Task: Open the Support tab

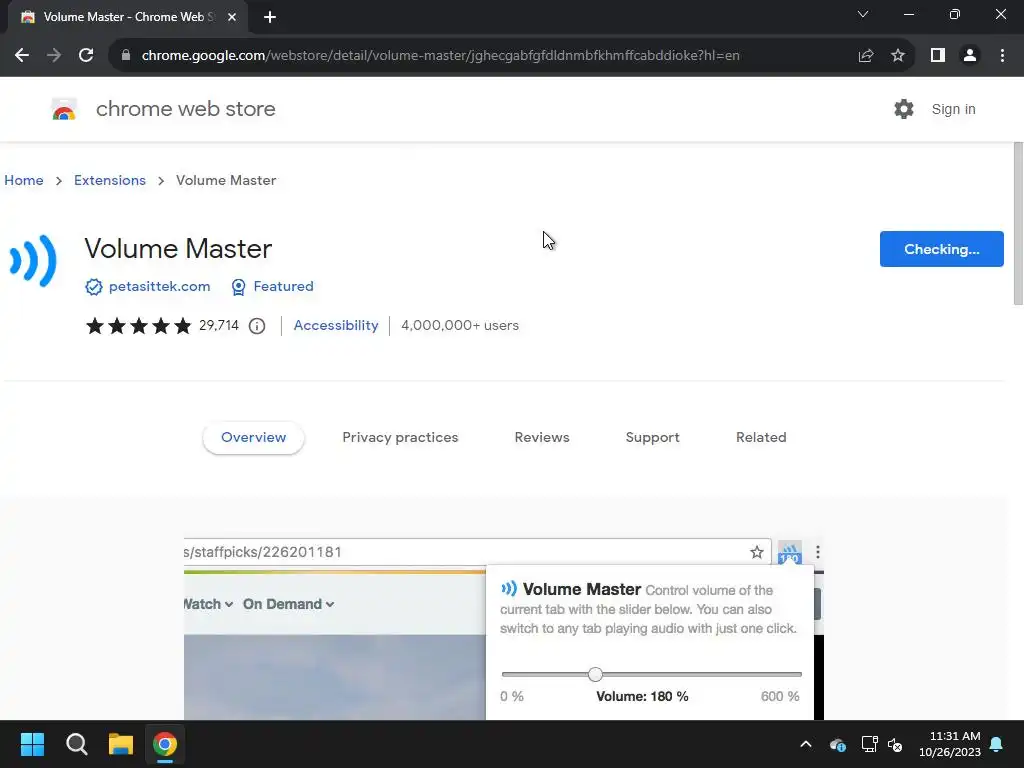Action: (652, 438)
